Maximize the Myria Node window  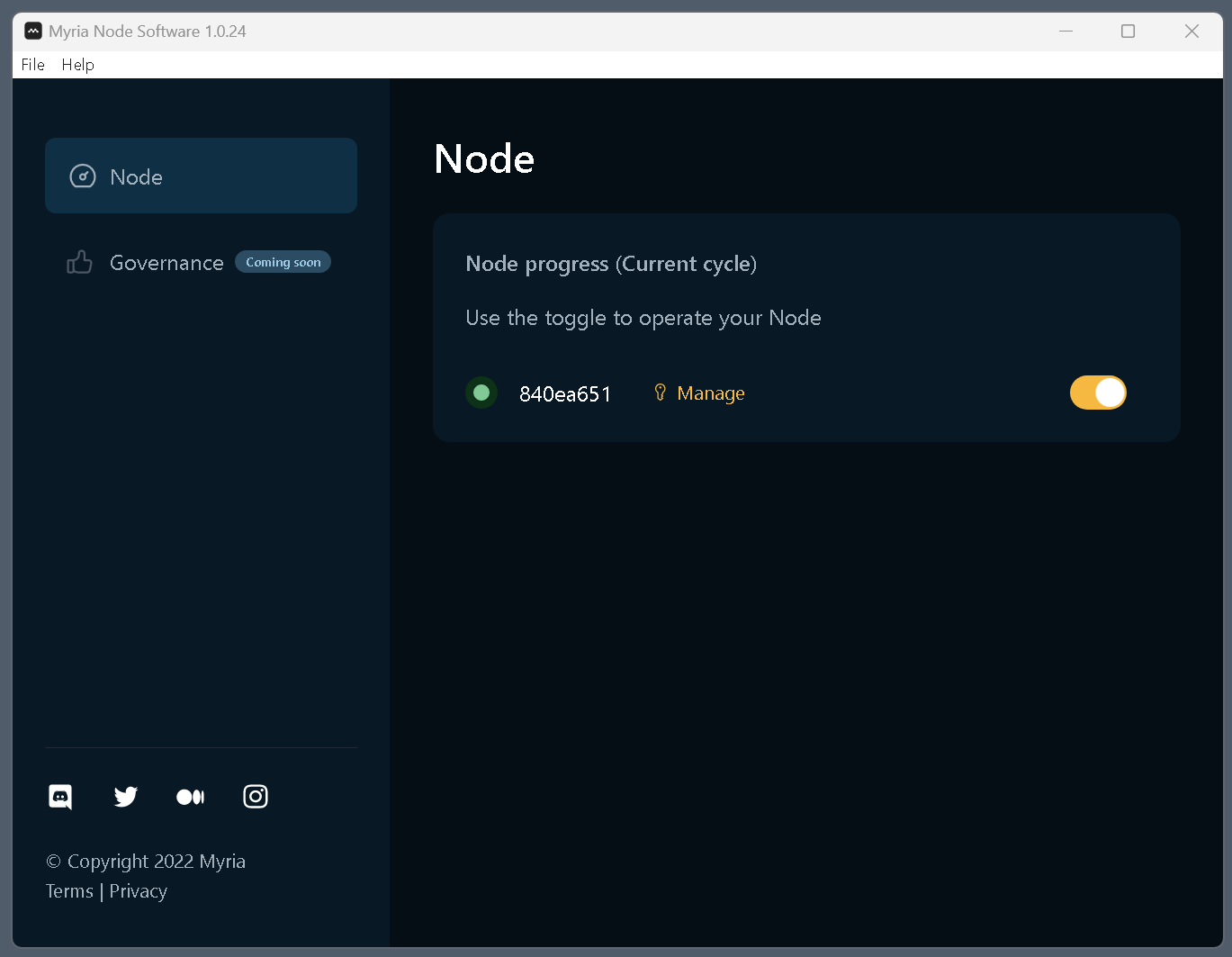point(1128,31)
